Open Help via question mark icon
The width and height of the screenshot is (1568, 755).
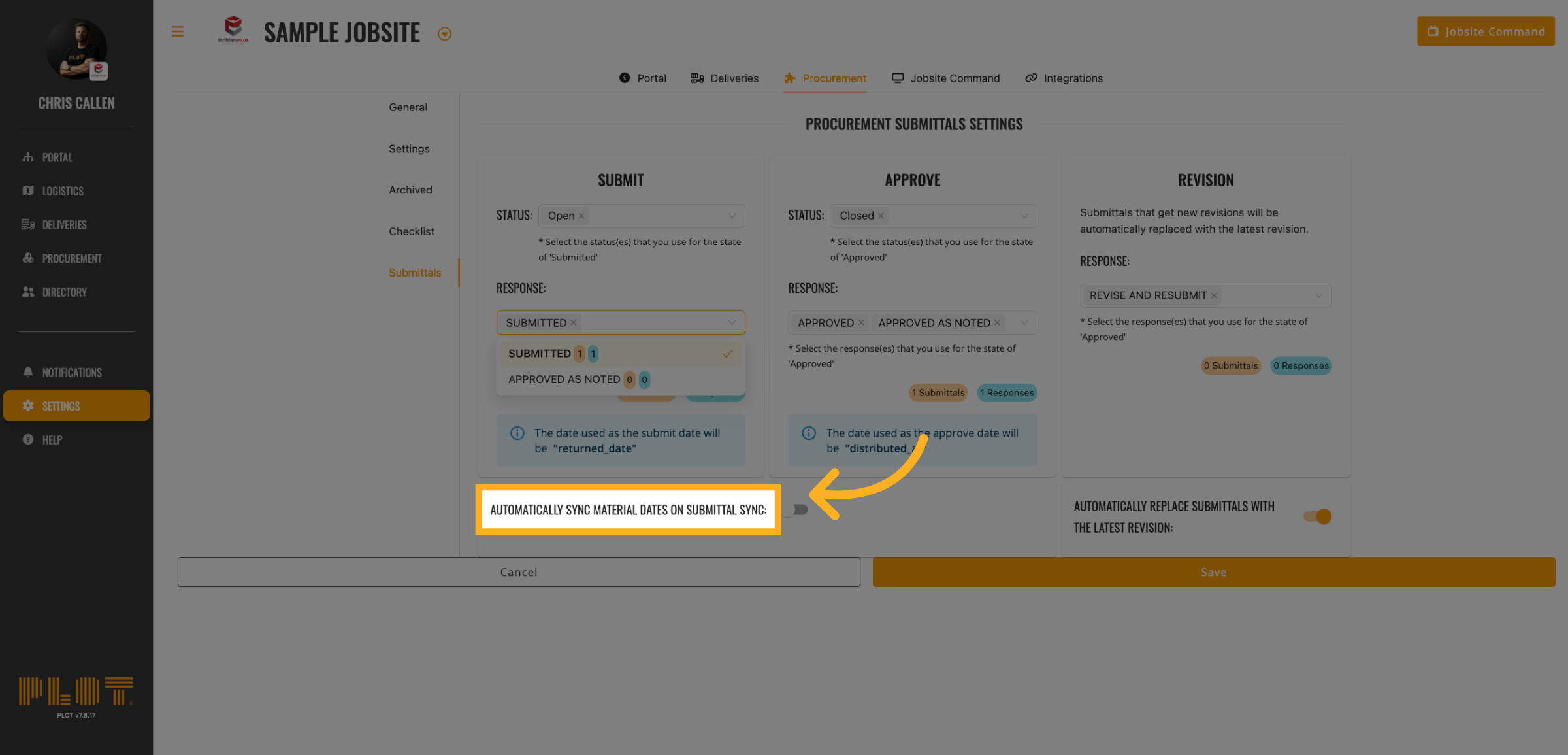pos(28,440)
